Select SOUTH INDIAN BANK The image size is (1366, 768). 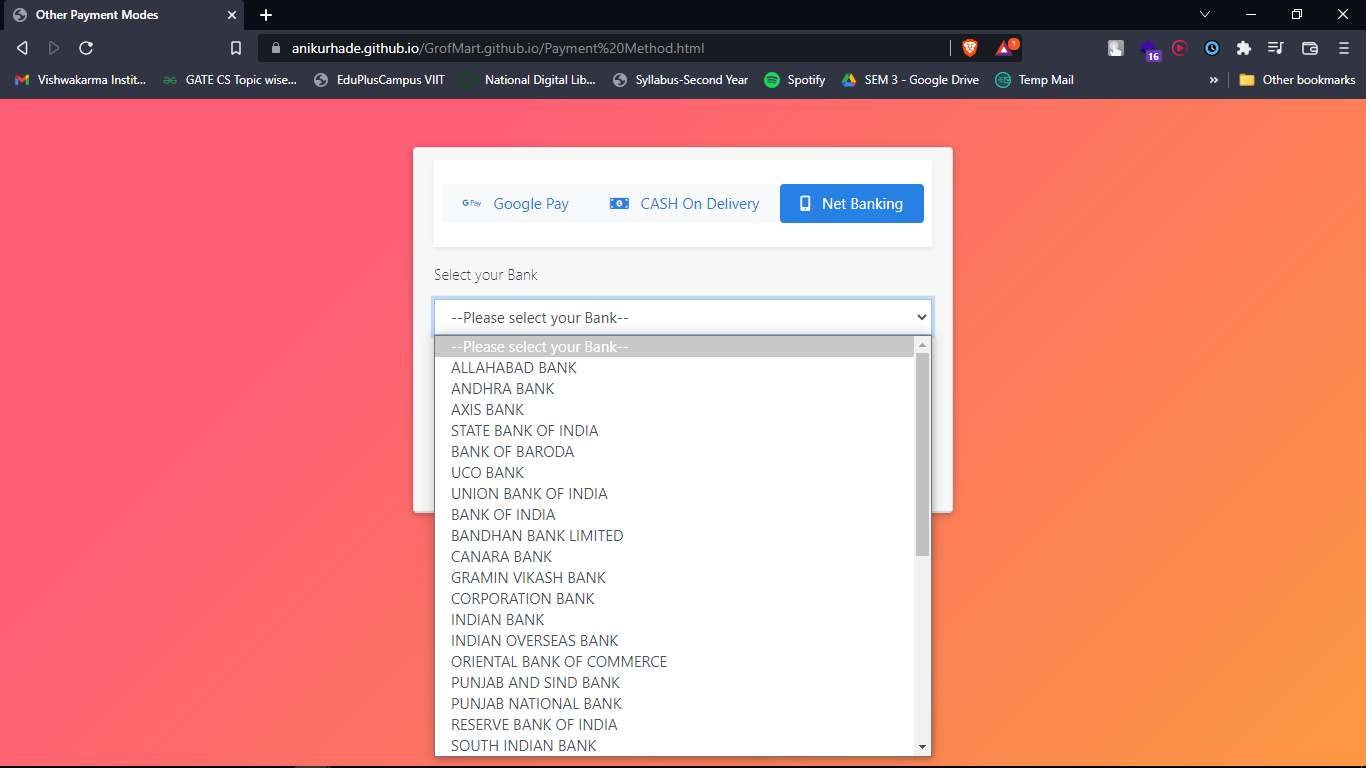click(675, 746)
